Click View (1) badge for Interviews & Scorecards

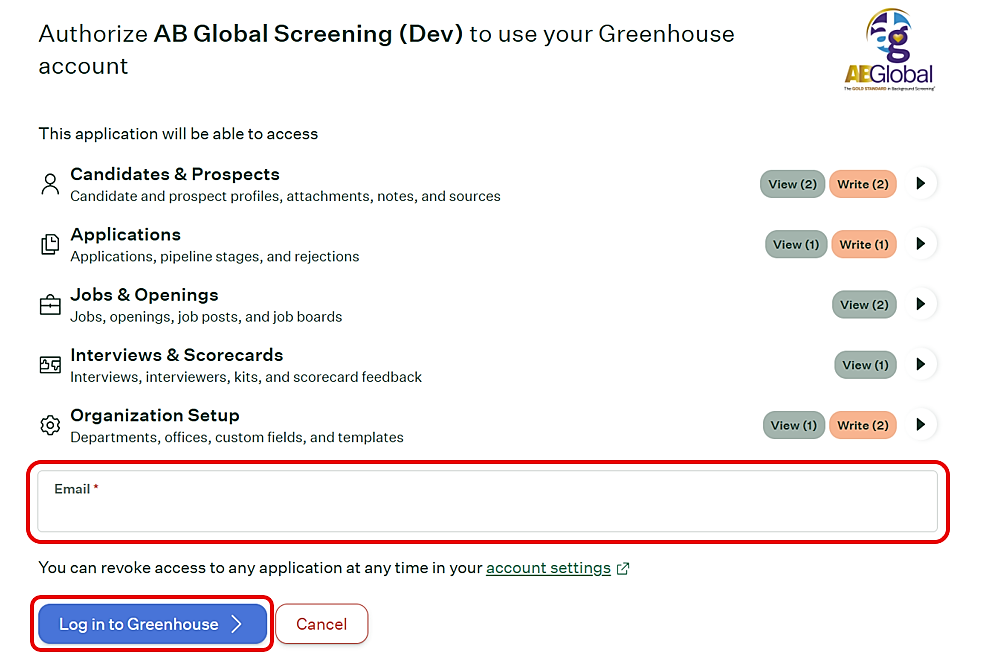click(x=865, y=365)
